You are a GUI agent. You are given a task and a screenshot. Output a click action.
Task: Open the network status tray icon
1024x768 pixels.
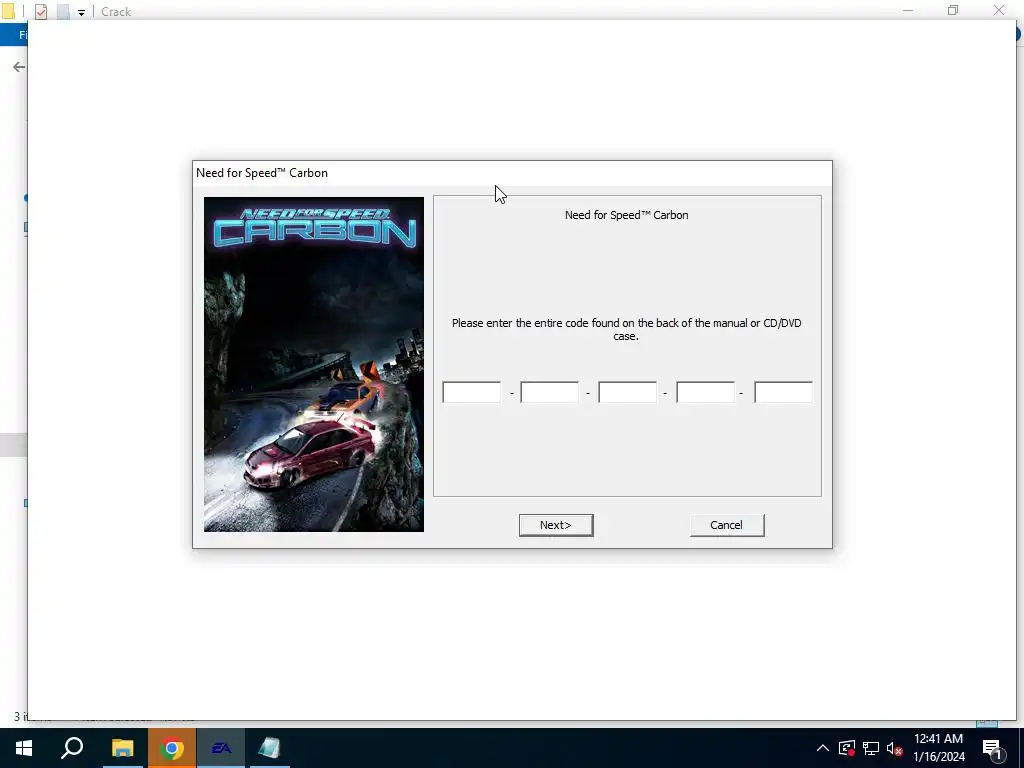click(871, 748)
